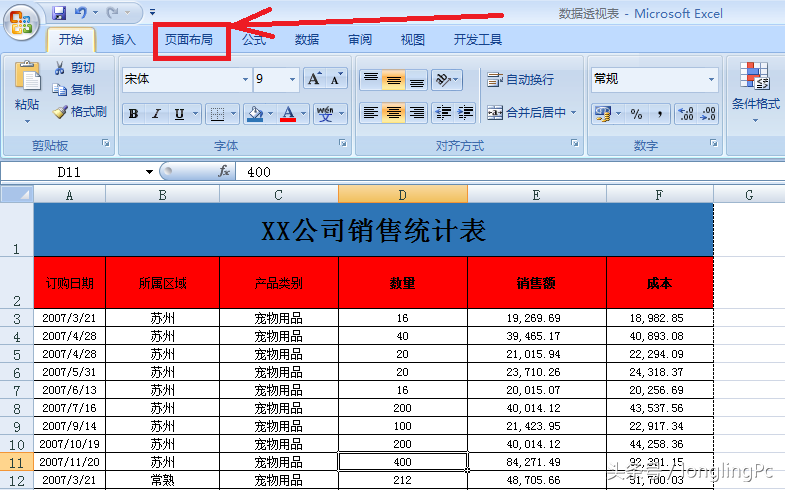Screen dimensions: 785x490
Task: Align text right
Action: coord(417,113)
